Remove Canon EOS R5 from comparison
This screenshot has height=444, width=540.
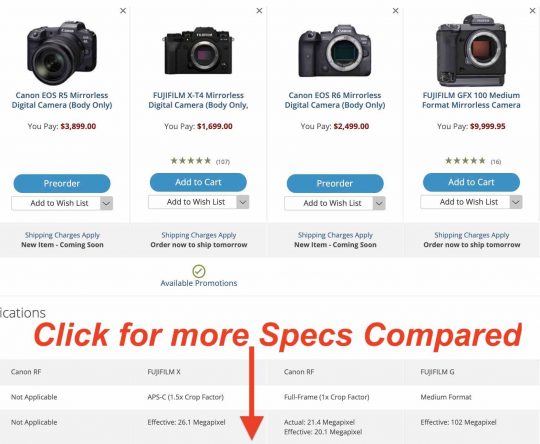click(x=123, y=11)
